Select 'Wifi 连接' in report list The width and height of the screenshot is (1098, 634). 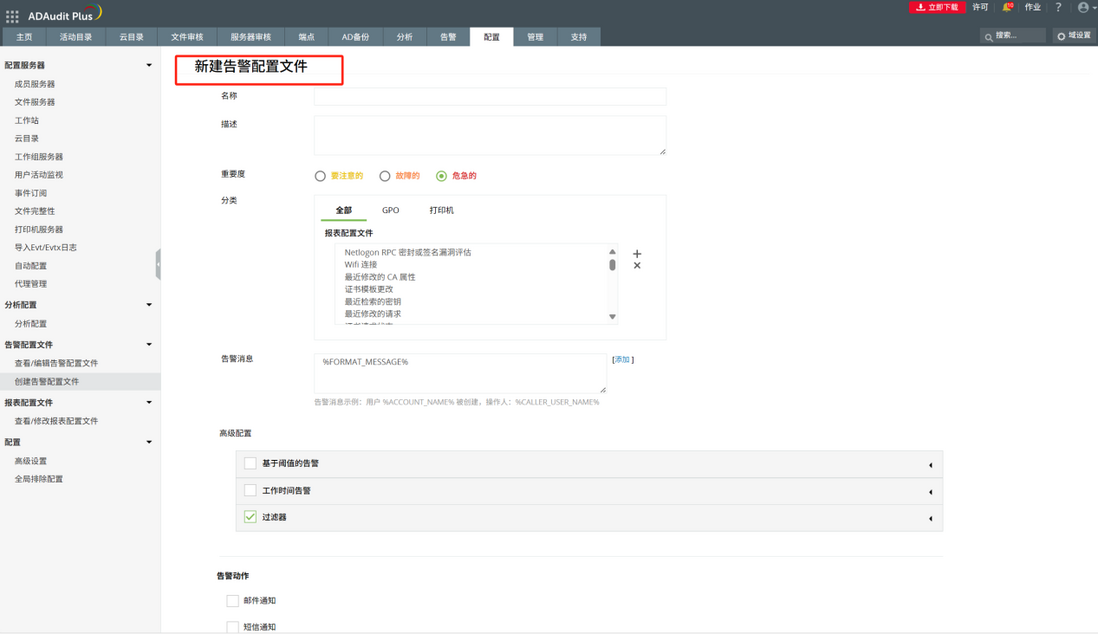[x=361, y=265]
